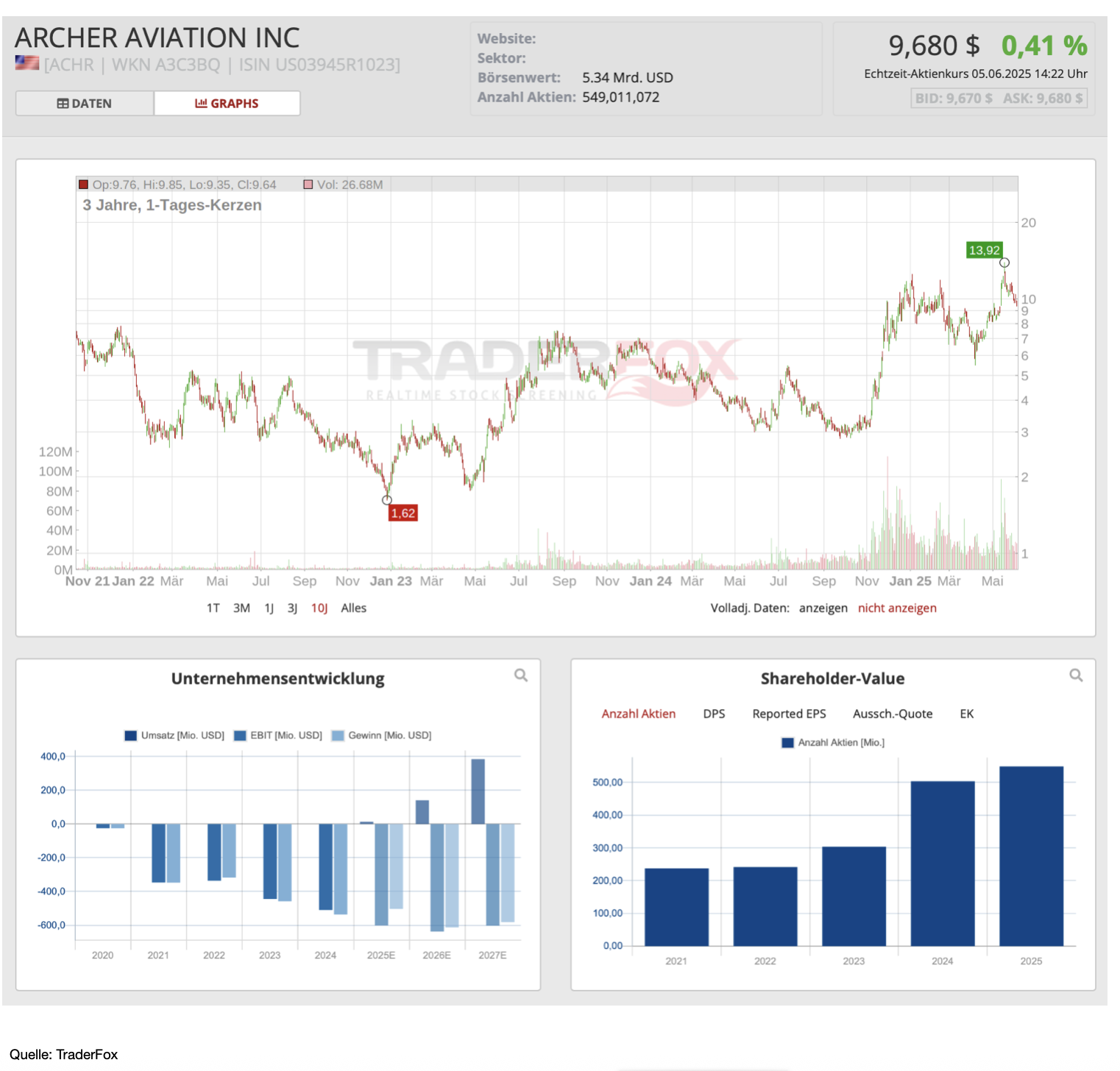Click the 'Echtzeit-Aktienkurs 05.06.2025 14:22 Uhr' text
This screenshot has height=1071, width=1120.
(976, 74)
